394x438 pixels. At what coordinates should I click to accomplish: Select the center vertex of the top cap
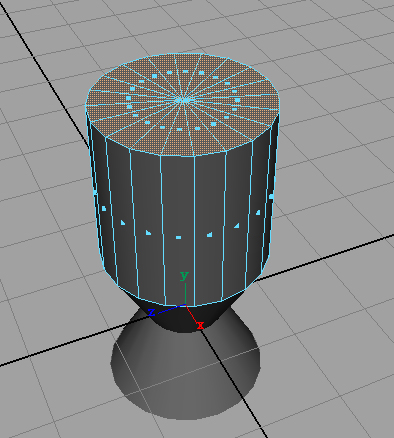pyautogui.click(x=183, y=100)
